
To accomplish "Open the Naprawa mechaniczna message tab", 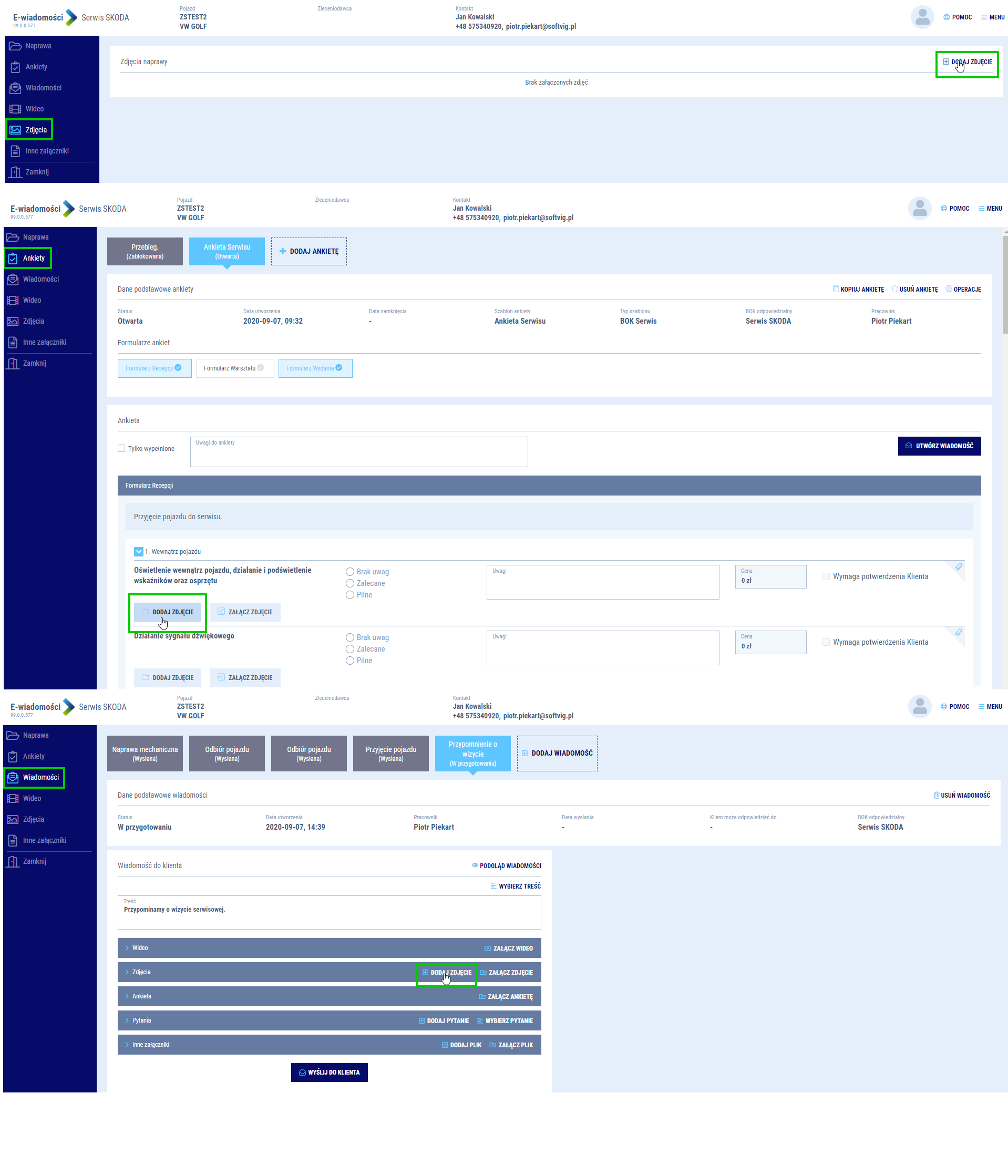I will pyautogui.click(x=145, y=753).
